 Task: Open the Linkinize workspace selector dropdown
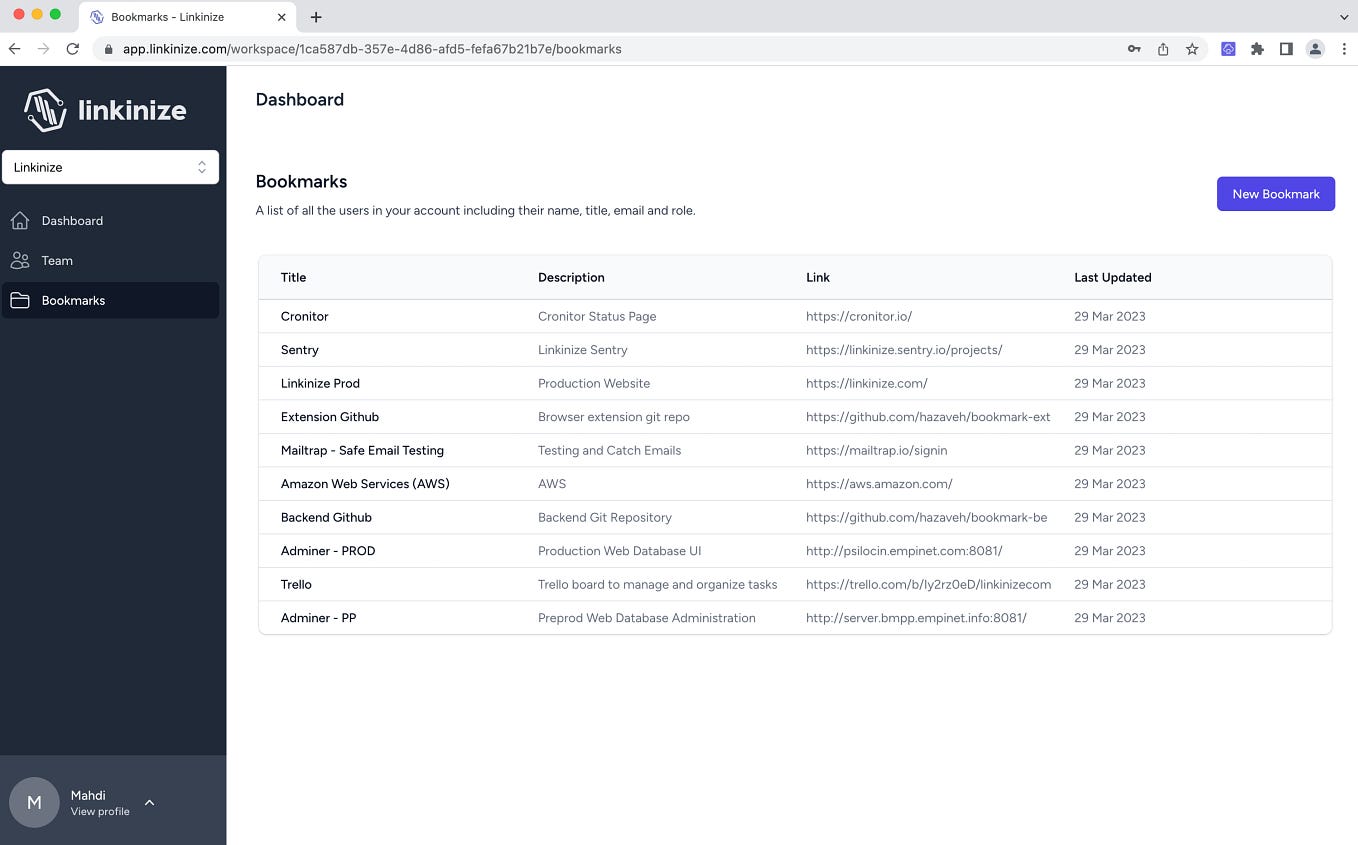click(x=110, y=167)
